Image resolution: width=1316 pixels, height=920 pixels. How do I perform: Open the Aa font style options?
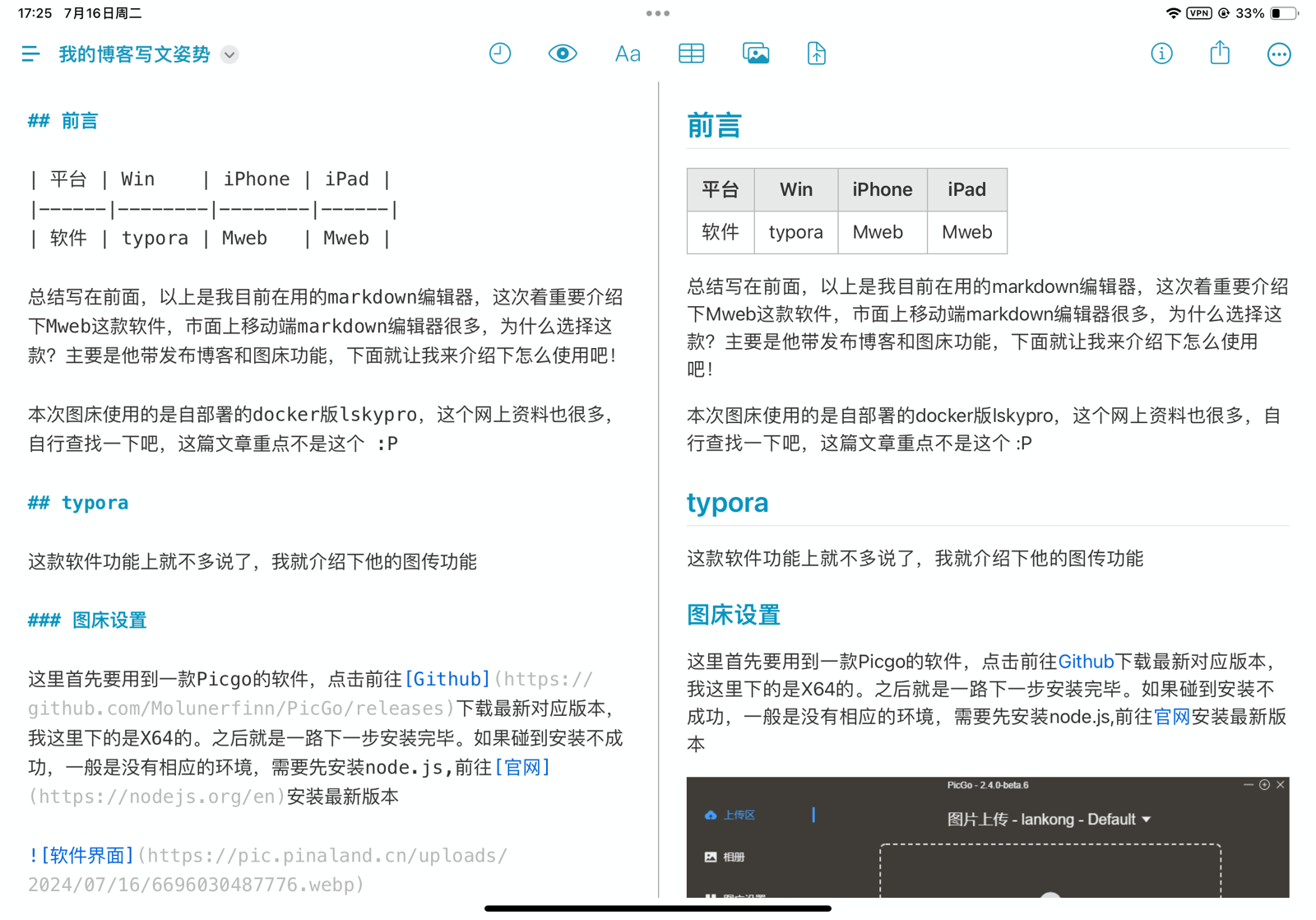[628, 54]
